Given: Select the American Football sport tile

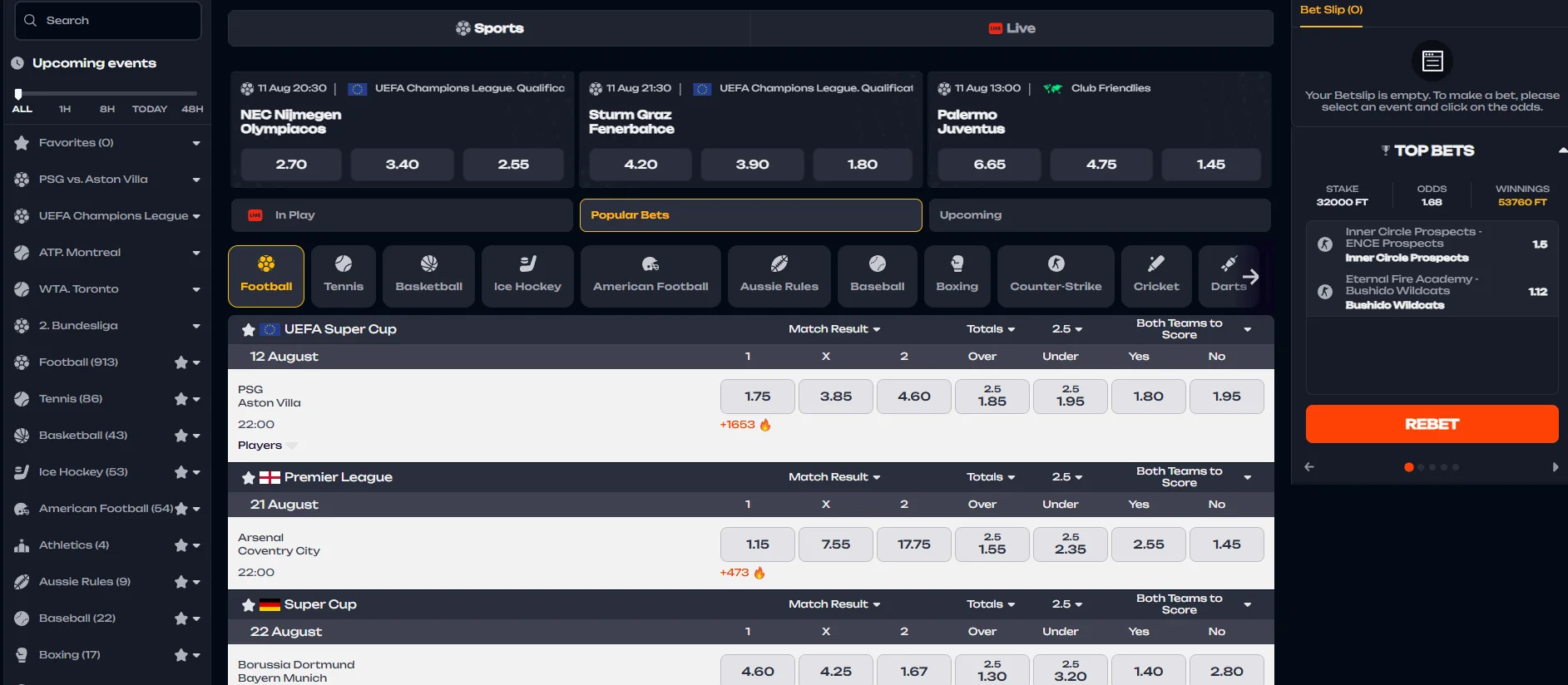Looking at the screenshot, I should click(x=650, y=276).
